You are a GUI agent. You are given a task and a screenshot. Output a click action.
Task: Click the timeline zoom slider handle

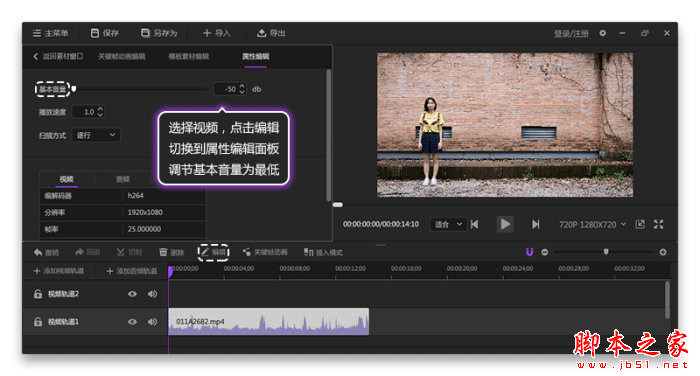606,252
